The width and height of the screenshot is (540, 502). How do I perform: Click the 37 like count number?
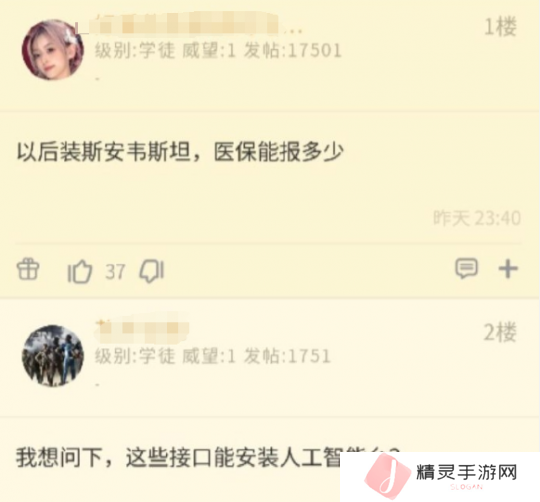pyautogui.click(x=115, y=272)
